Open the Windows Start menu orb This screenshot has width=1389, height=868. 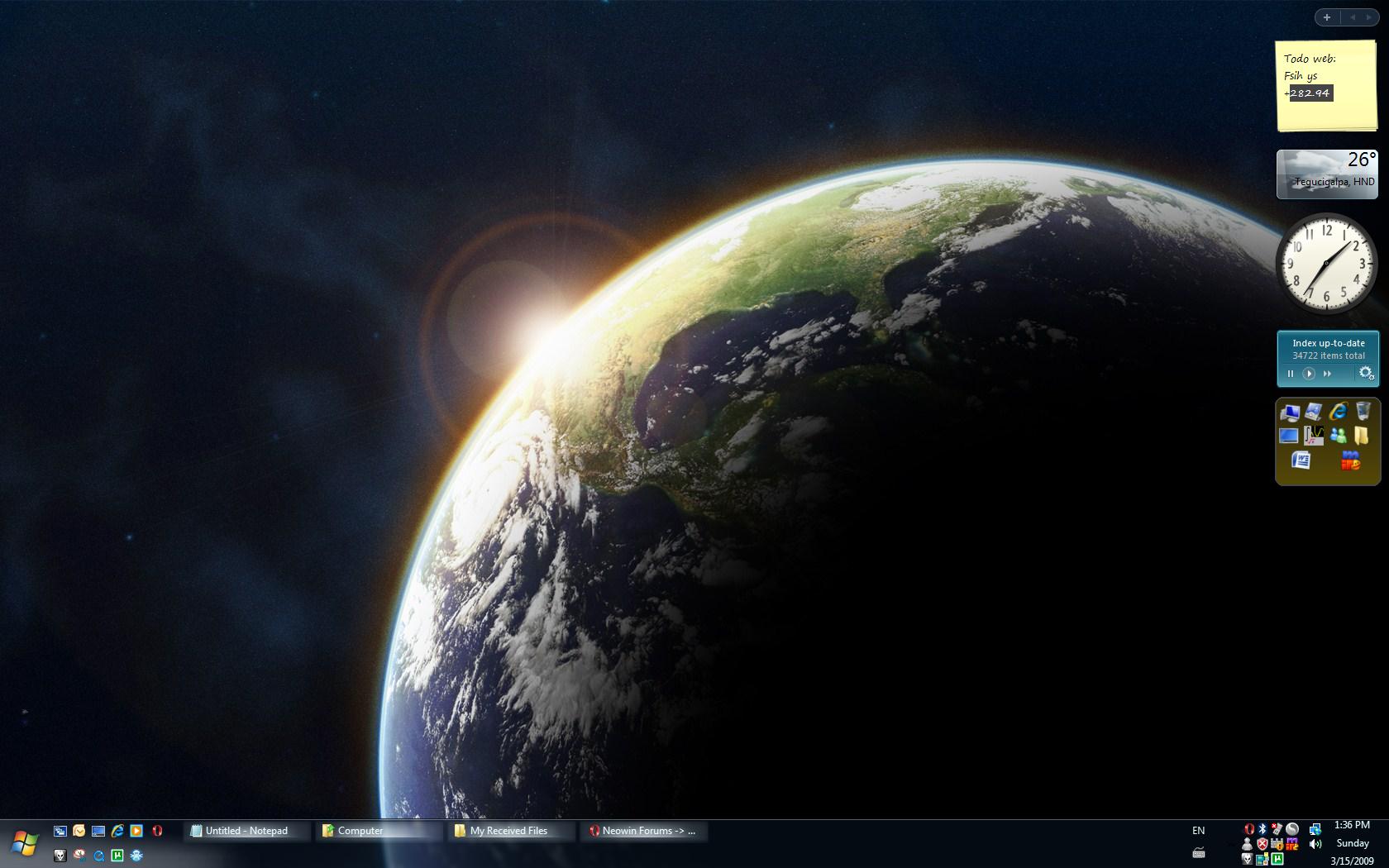click(x=23, y=843)
